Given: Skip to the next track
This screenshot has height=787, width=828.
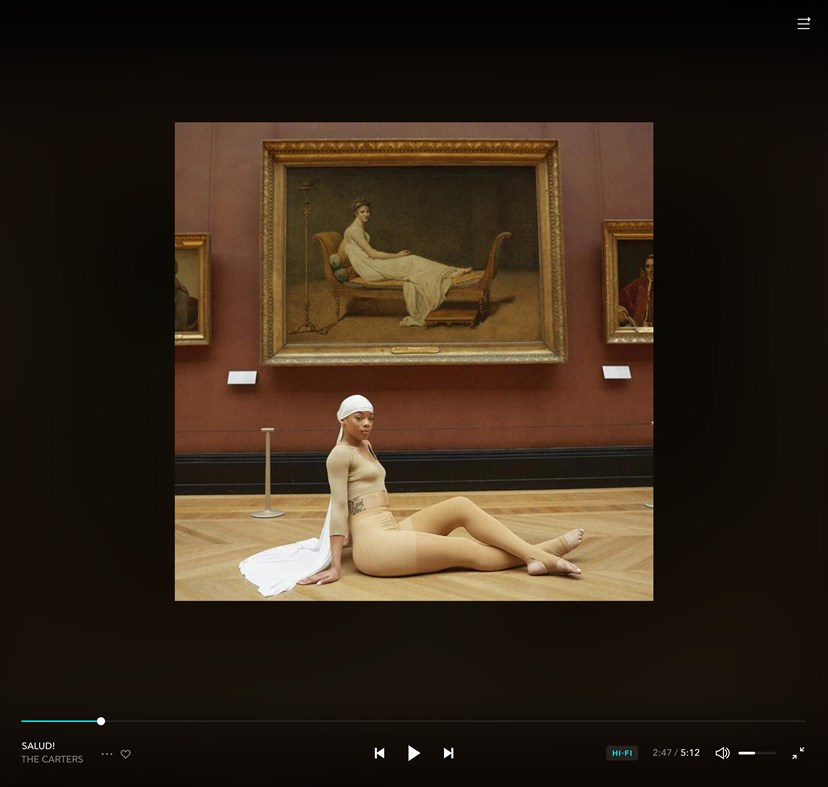Looking at the screenshot, I should 448,753.
